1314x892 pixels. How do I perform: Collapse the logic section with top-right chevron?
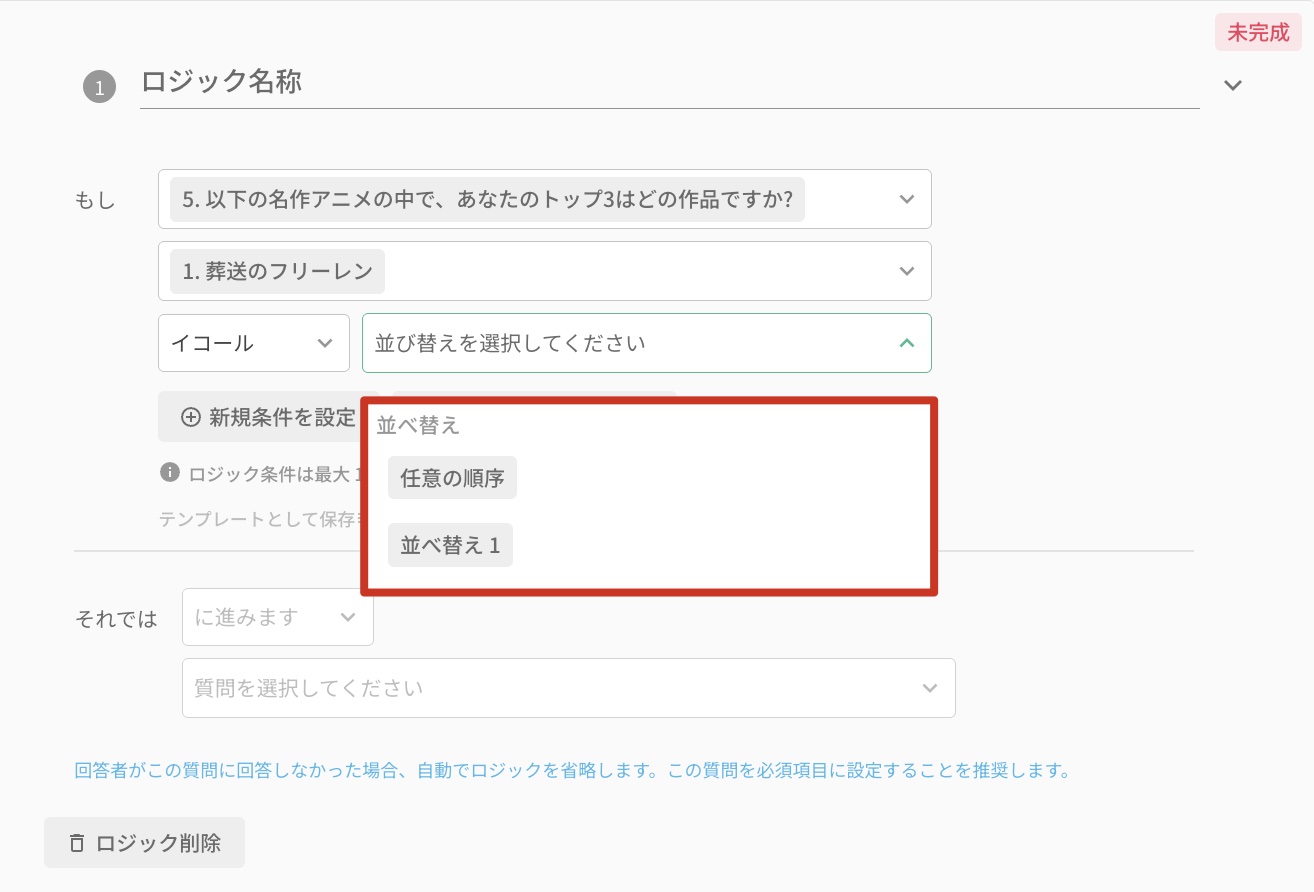(x=1233, y=85)
